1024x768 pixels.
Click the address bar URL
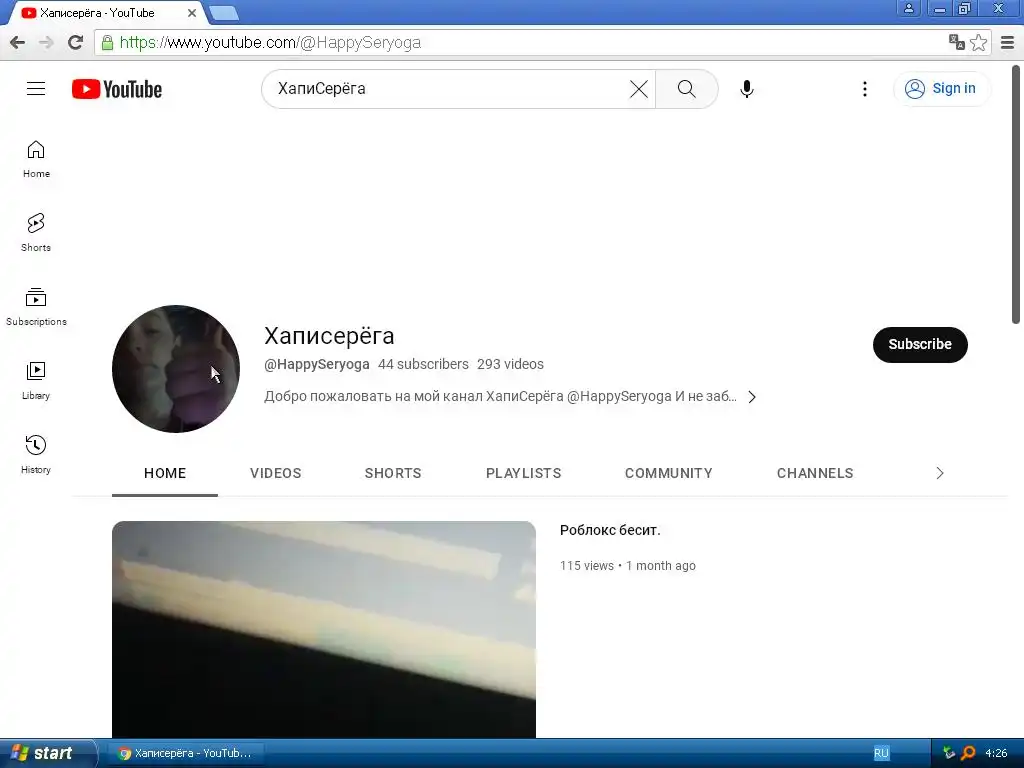tap(270, 42)
